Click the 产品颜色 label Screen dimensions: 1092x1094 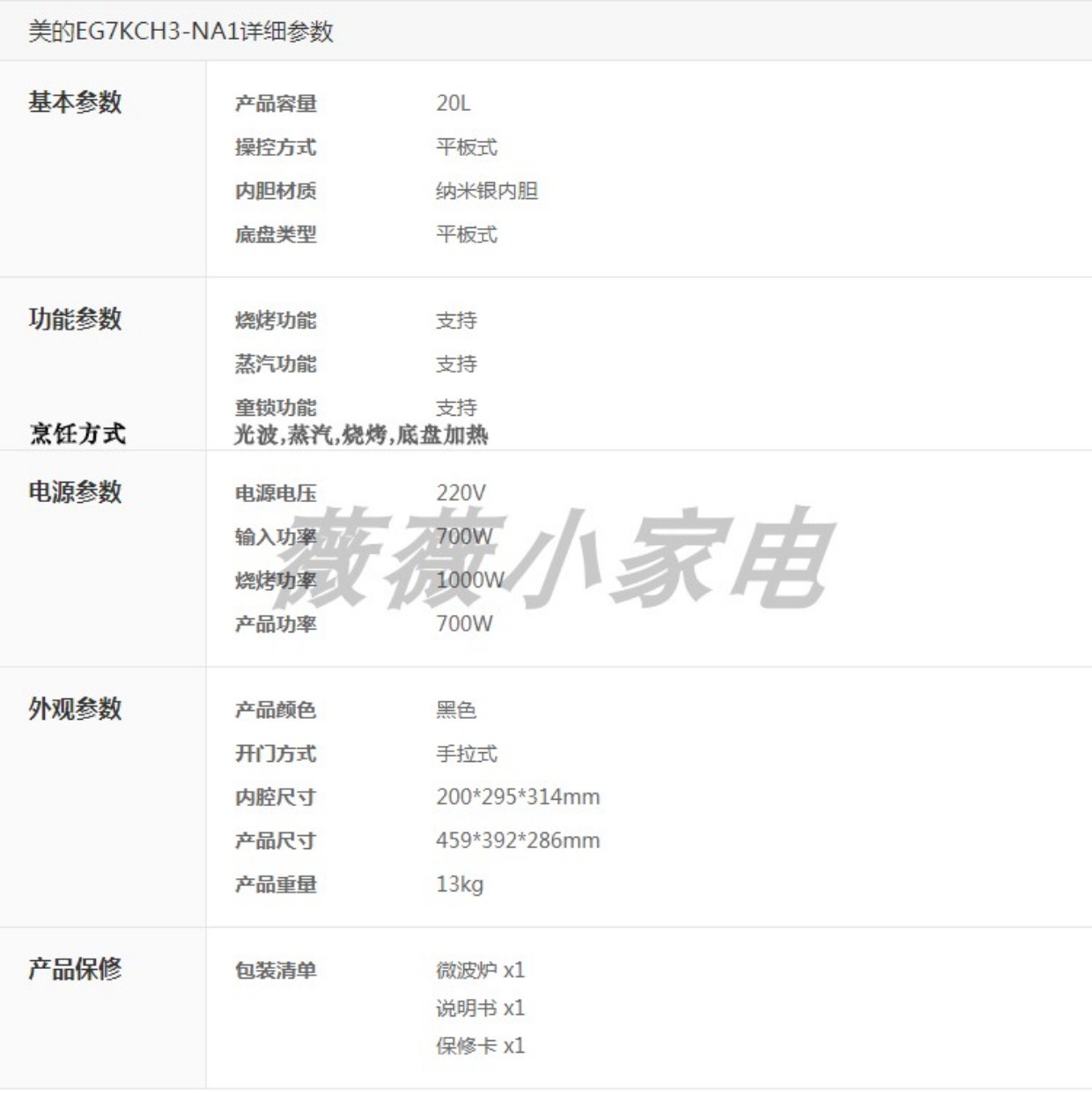276,710
